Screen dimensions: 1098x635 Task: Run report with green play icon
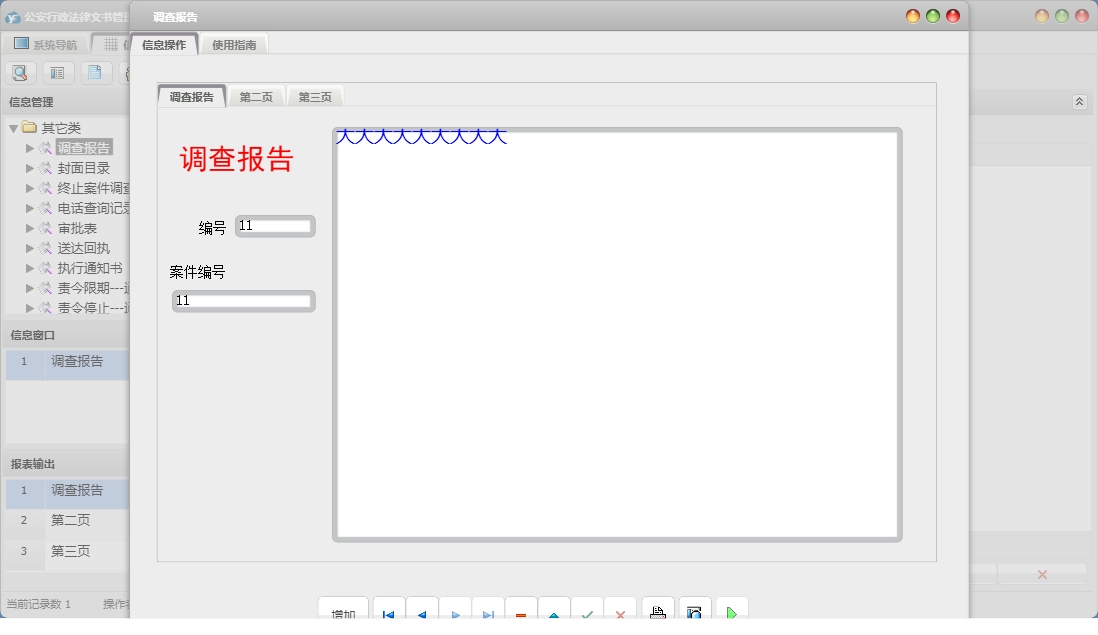pos(731,611)
